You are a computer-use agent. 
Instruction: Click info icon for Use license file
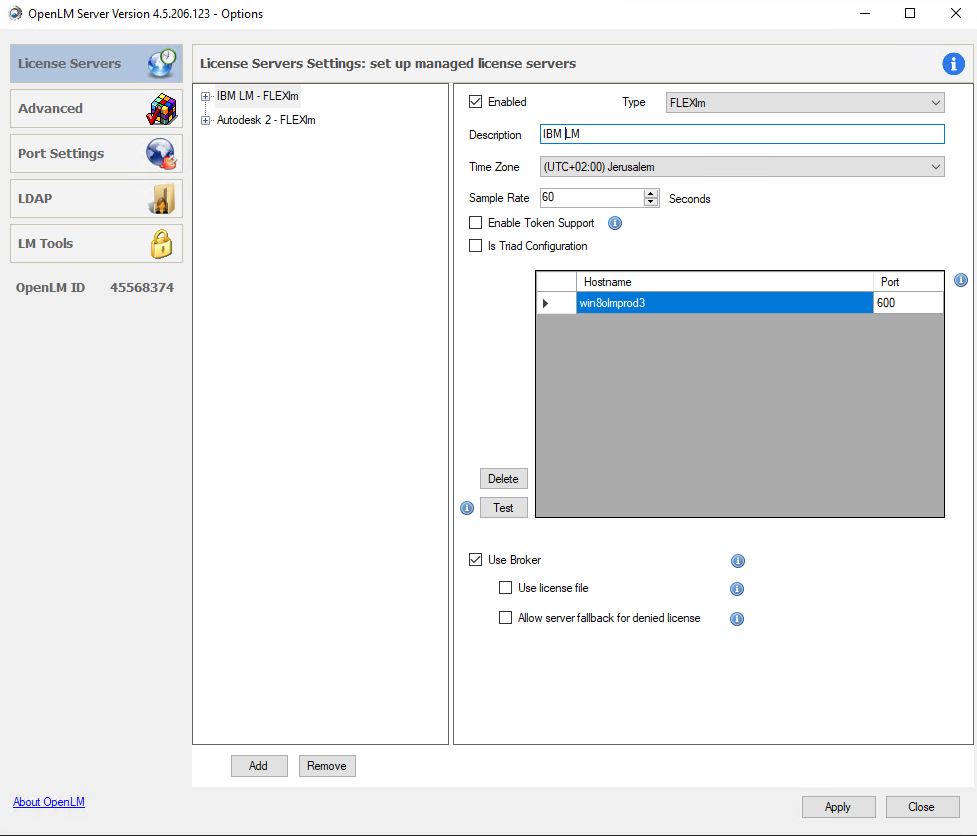(737, 589)
